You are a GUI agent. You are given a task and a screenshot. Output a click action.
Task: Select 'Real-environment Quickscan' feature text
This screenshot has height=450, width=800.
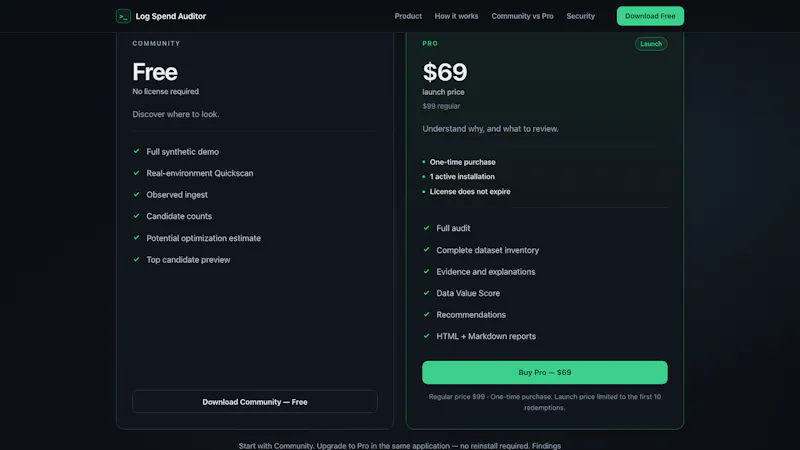[199, 173]
